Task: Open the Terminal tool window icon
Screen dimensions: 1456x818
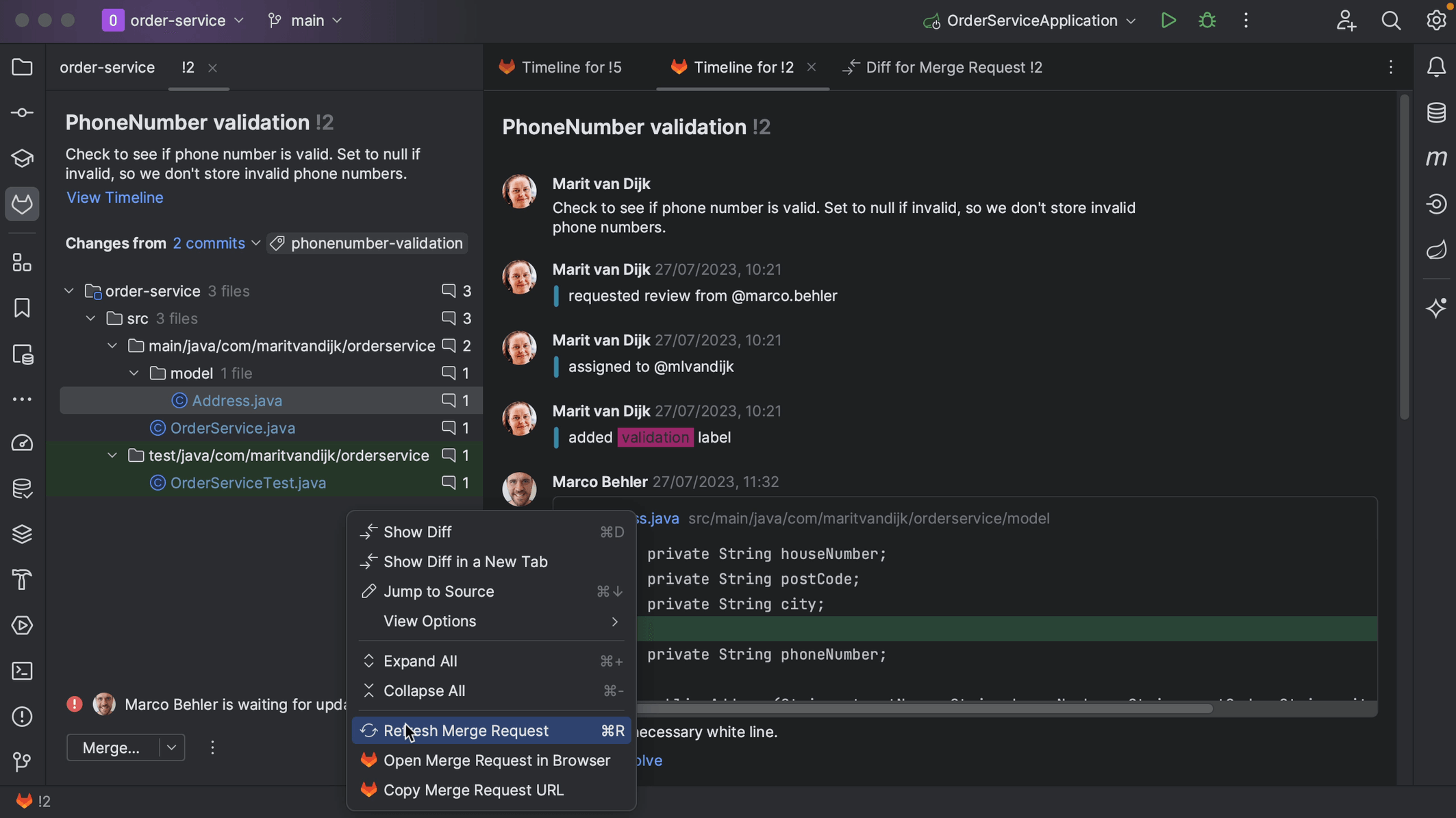Action: point(22,671)
